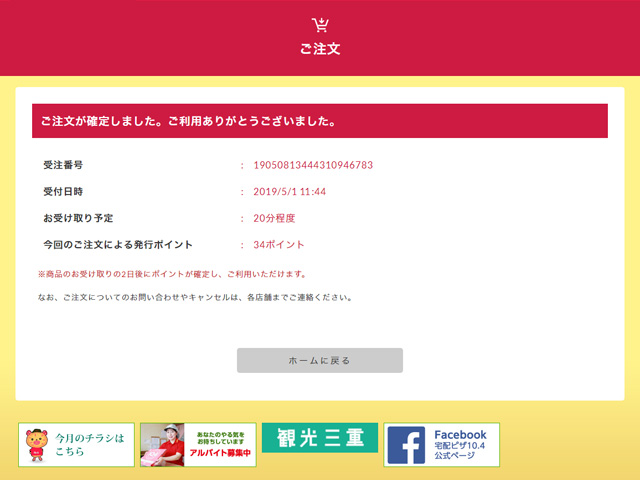This screenshot has width=640, height=480.
Task: Open the Facebook 宅配ピザ10.4 公式ページ banner
Action: click(x=442, y=445)
